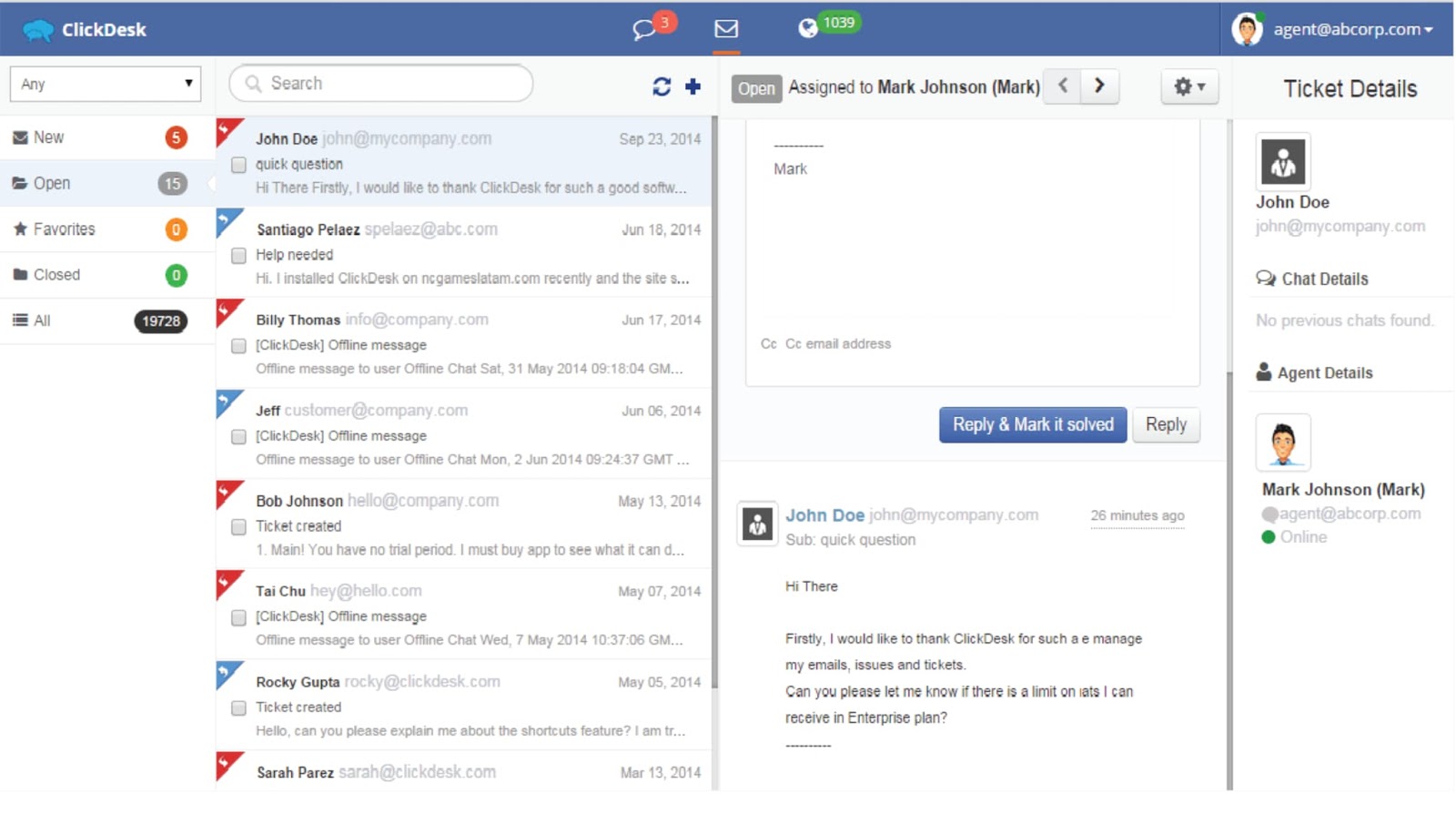Click the Reply button
This screenshot has height=824, width=1456.
(1166, 424)
